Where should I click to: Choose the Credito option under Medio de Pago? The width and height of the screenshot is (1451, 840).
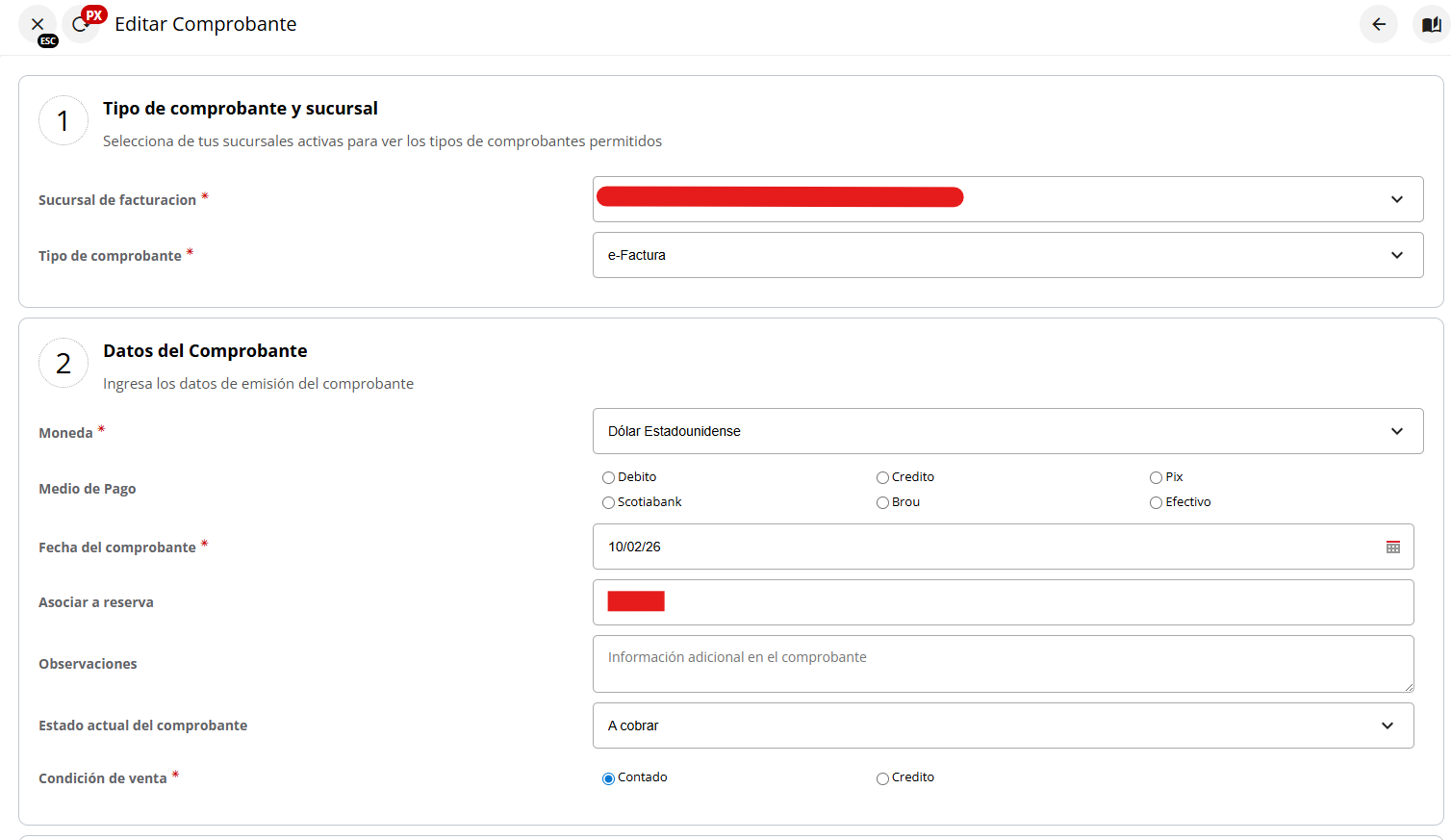[882, 478]
